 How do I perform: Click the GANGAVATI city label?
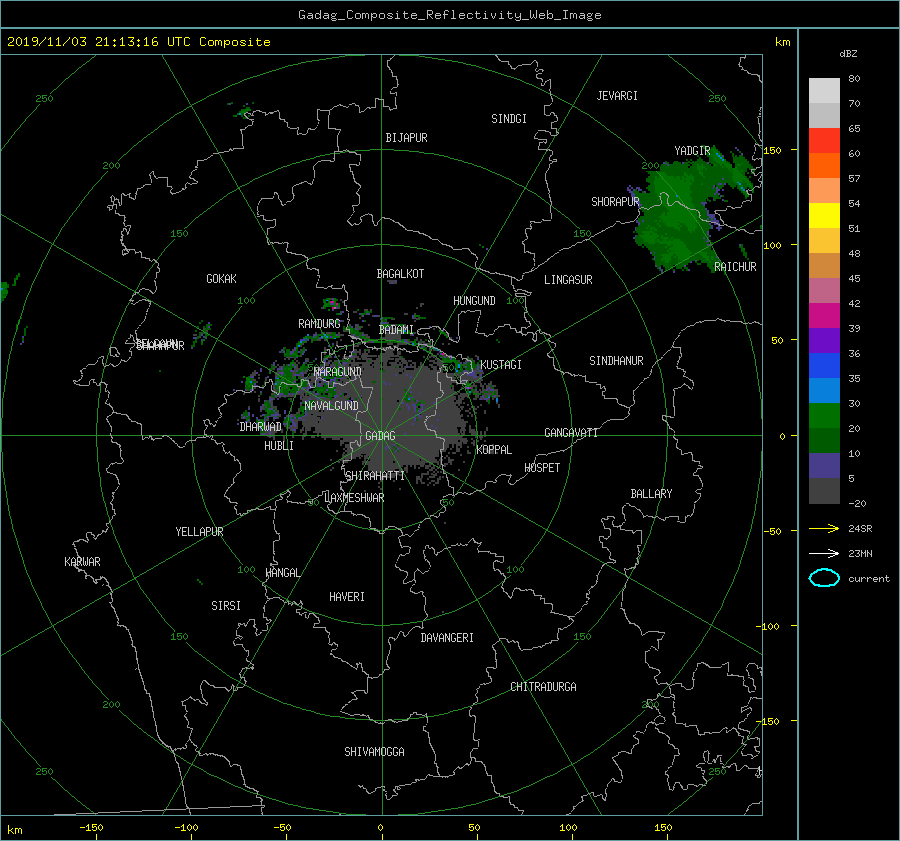pyautogui.click(x=571, y=433)
